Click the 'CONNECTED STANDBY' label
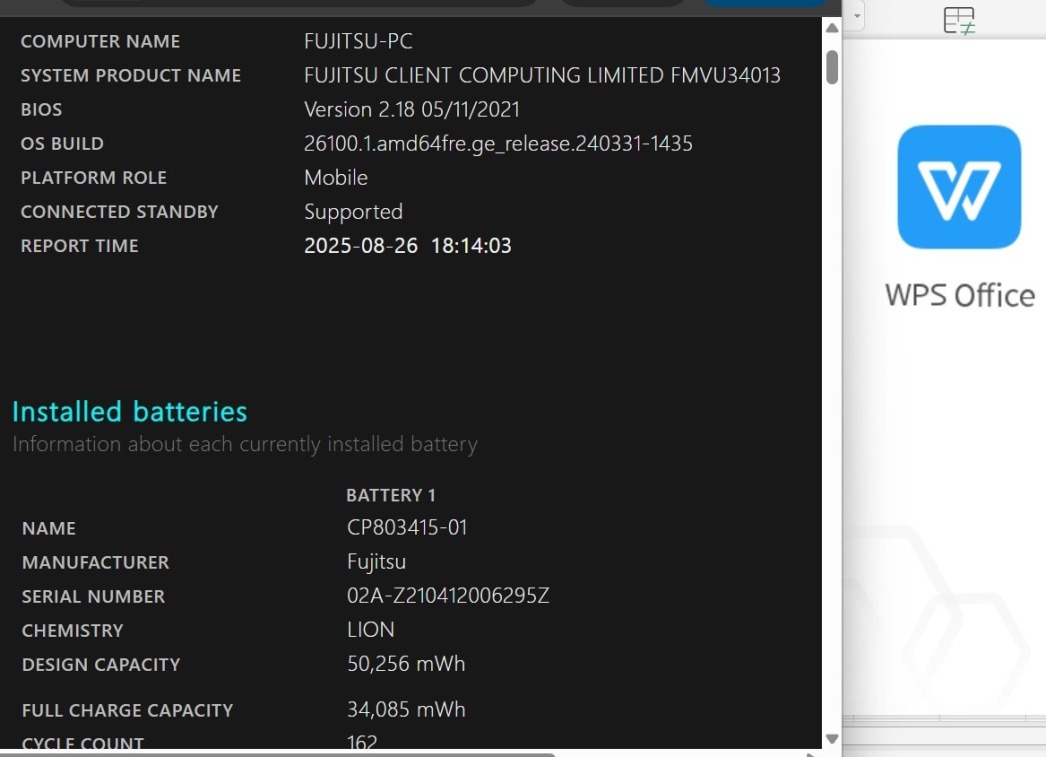Screen dimensions: 1046x757 [119, 211]
